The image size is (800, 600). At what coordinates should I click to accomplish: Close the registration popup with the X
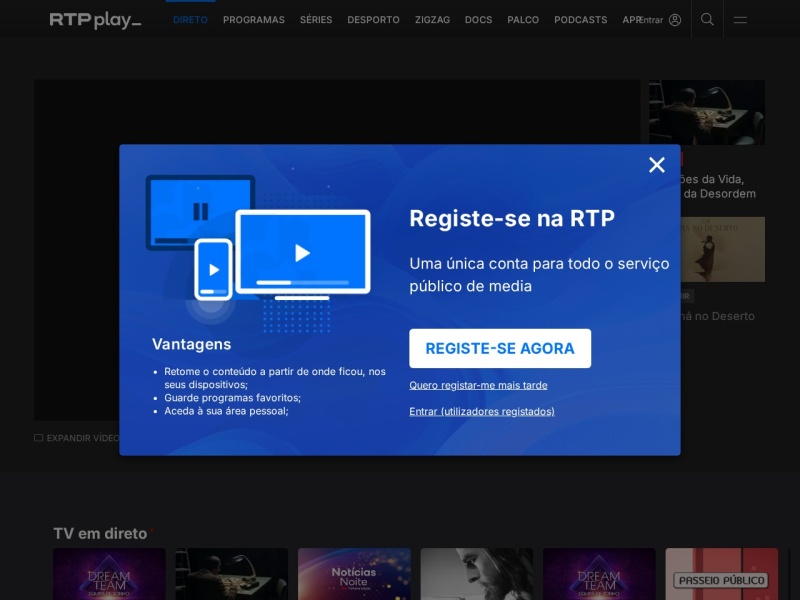click(x=657, y=165)
